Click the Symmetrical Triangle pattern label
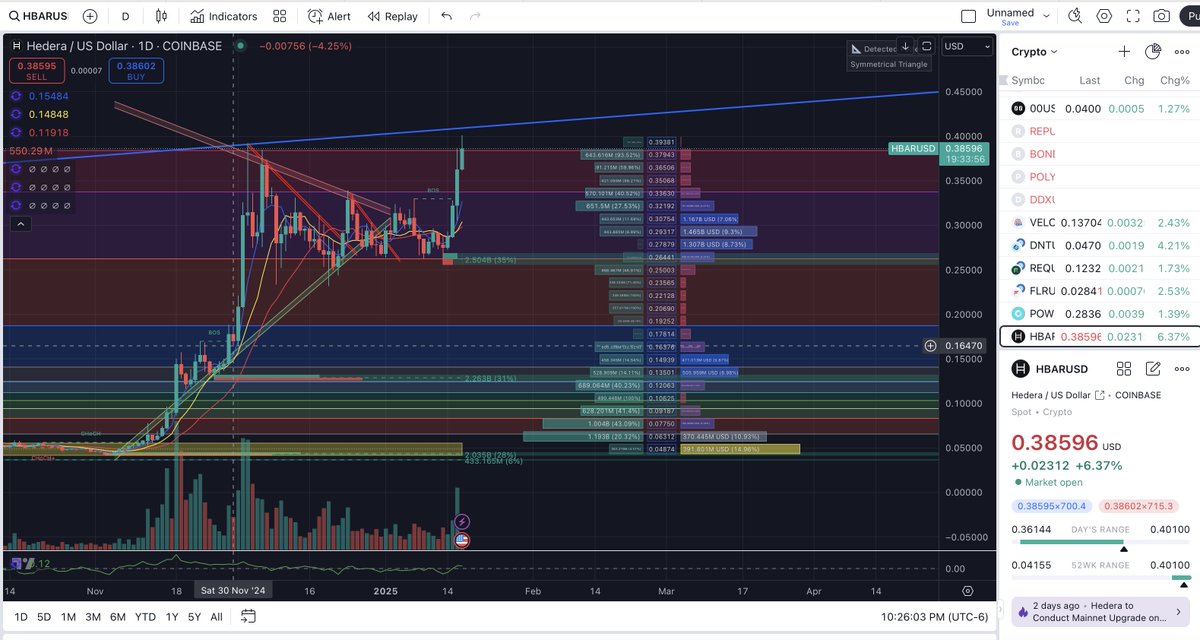Screen dimensions: 1200x640 (x=889, y=64)
